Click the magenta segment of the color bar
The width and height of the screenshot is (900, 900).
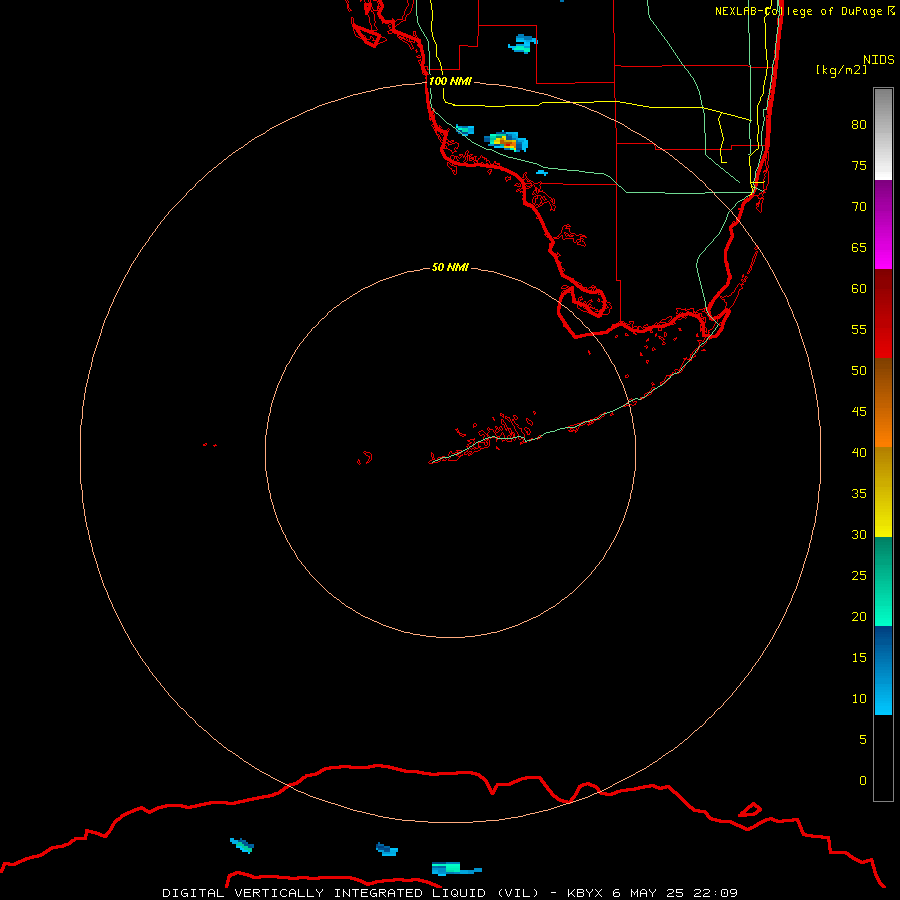tap(883, 225)
